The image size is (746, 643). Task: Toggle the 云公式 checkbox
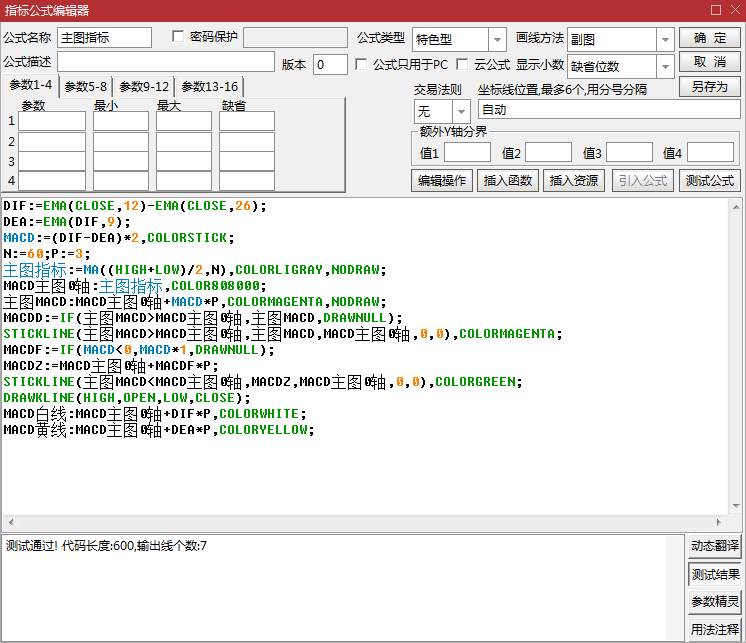pos(461,64)
